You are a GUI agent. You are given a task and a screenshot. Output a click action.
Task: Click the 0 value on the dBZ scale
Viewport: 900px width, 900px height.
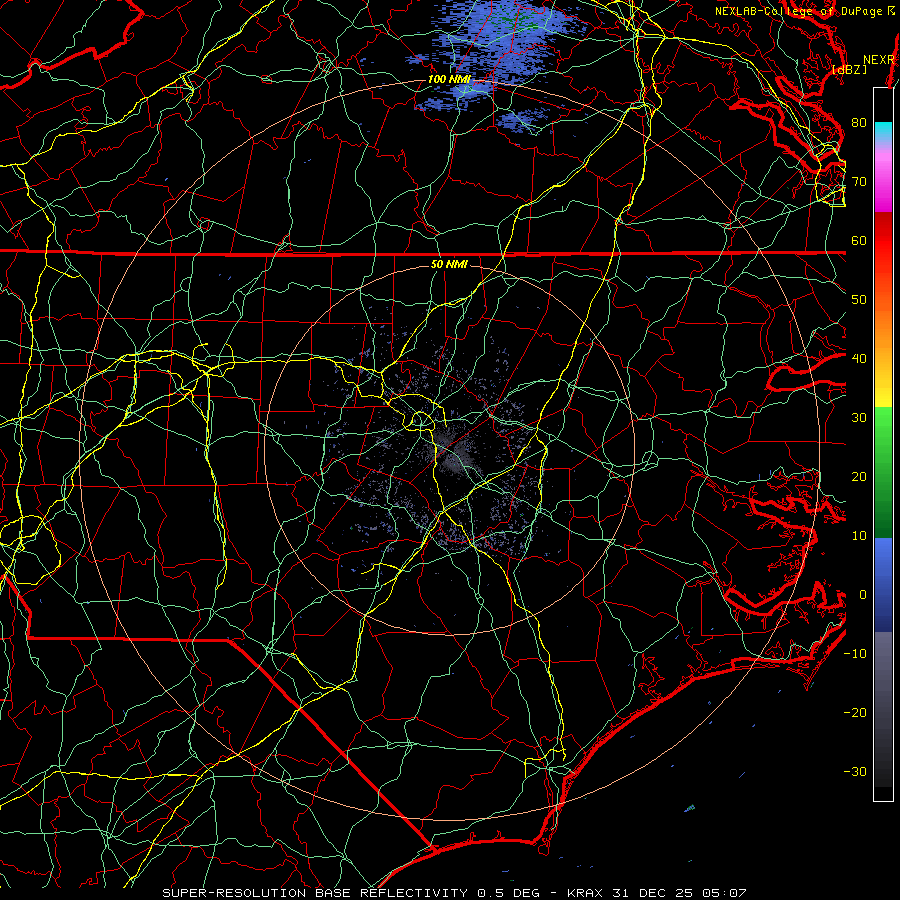click(863, 595)
